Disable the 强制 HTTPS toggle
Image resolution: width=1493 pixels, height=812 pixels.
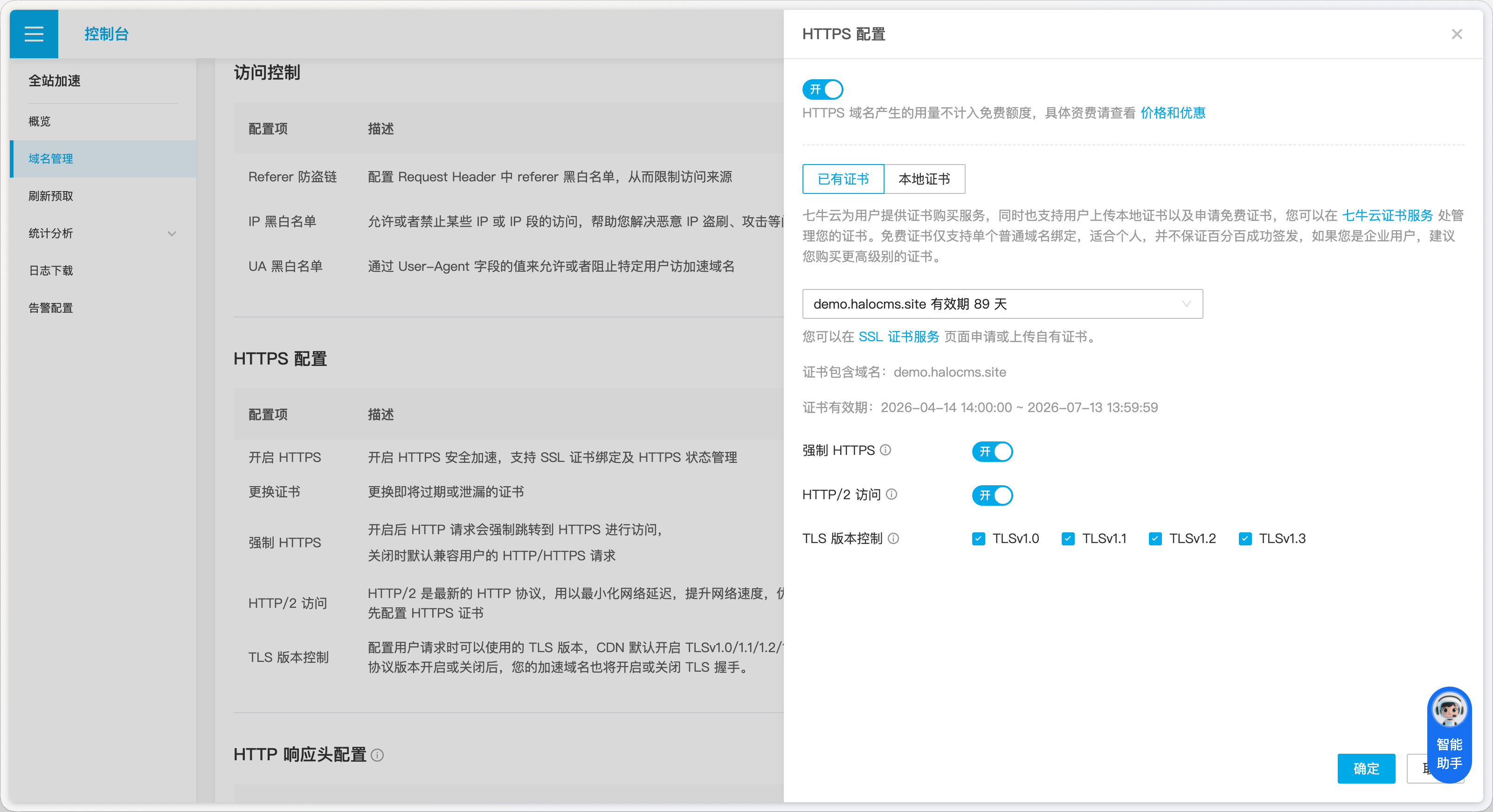(992, 452)
